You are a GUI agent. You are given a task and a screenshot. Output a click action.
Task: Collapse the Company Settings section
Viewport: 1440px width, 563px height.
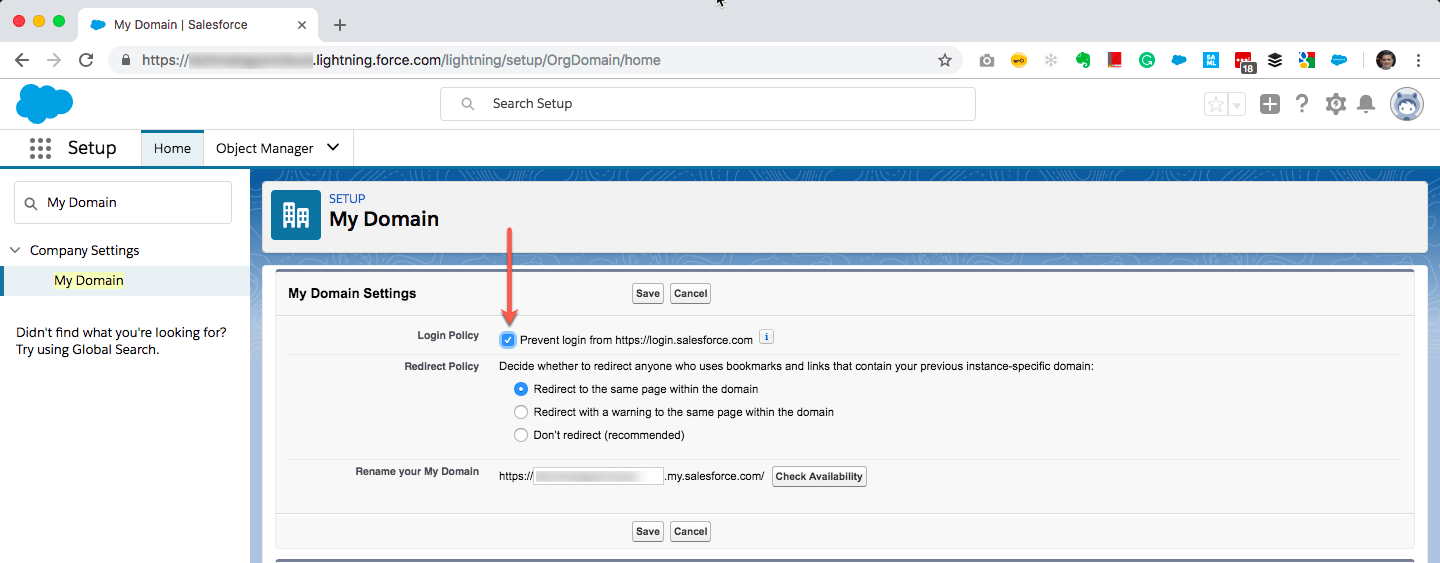[x=15, y=250]
